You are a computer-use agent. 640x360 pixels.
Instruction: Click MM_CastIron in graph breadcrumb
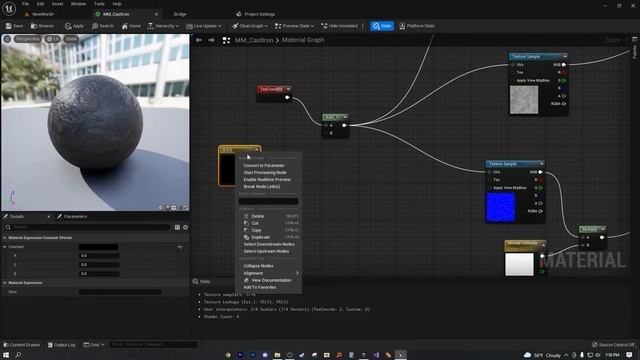point(254,40)
